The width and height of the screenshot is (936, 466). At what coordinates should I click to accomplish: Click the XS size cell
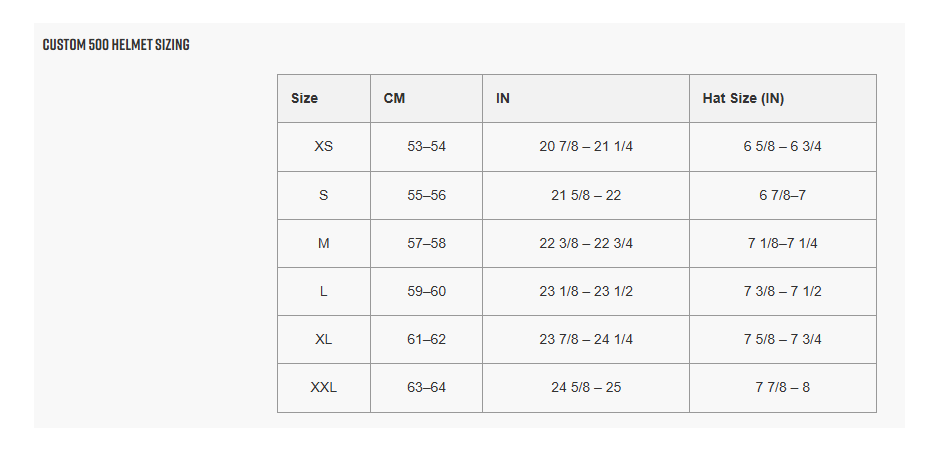[x=323, y=146]
